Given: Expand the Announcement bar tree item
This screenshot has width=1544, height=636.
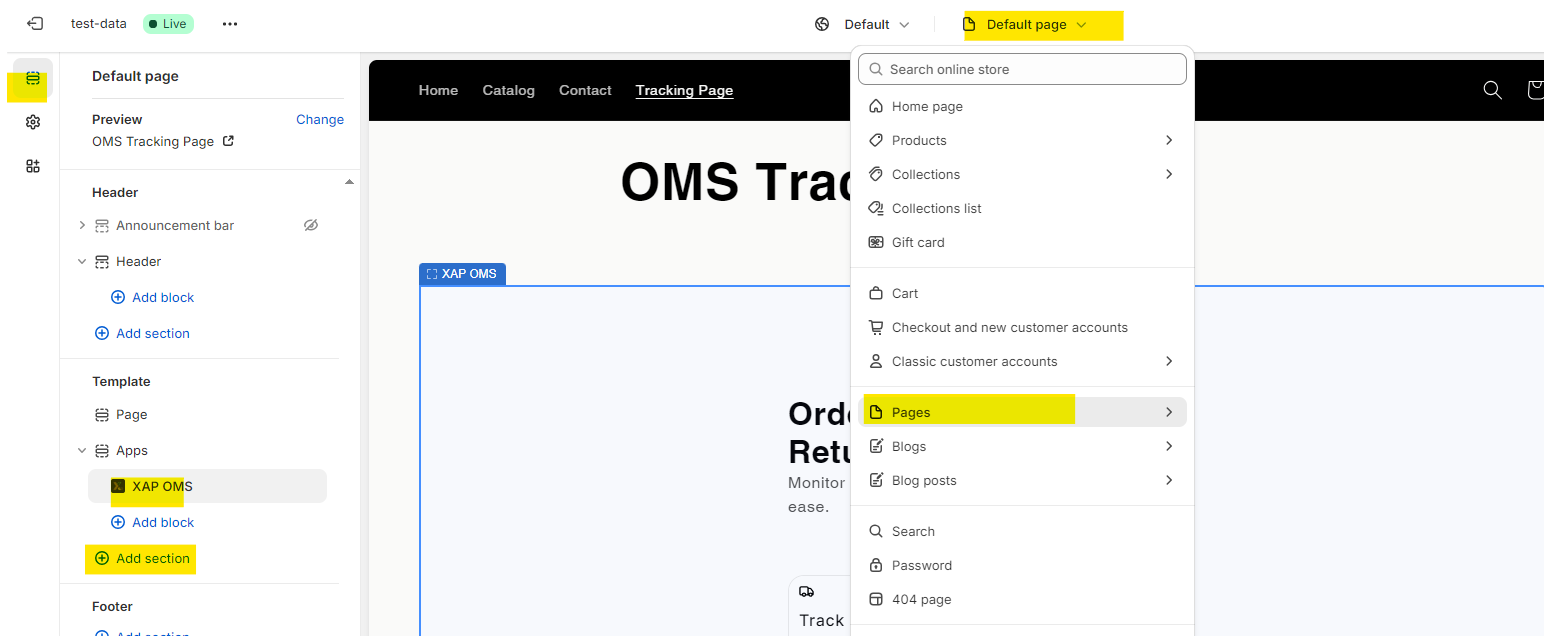Looking at the screenshot, I should tap(82, 225).
